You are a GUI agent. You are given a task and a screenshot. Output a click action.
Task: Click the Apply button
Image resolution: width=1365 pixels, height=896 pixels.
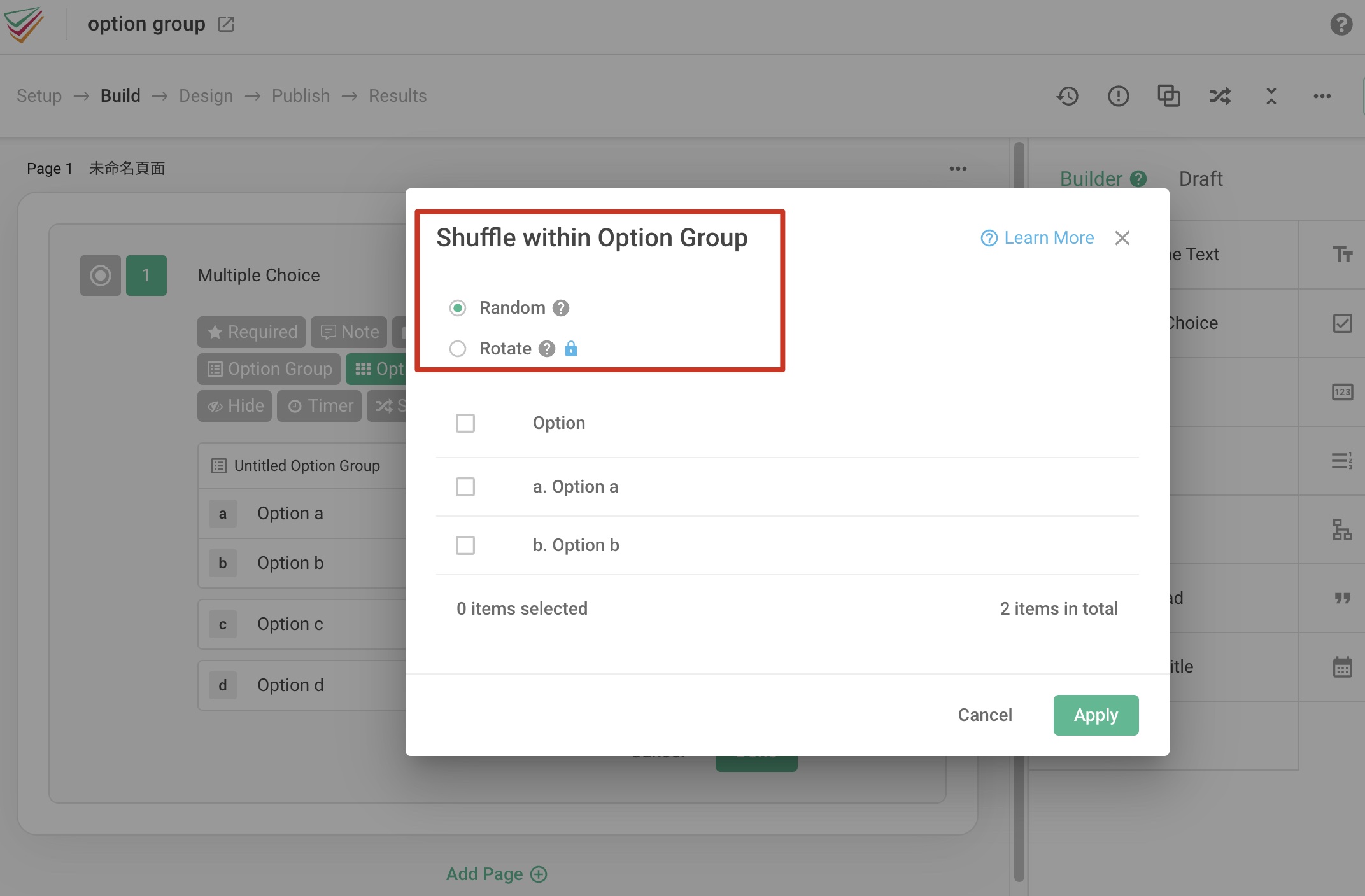click(1095, 715)
